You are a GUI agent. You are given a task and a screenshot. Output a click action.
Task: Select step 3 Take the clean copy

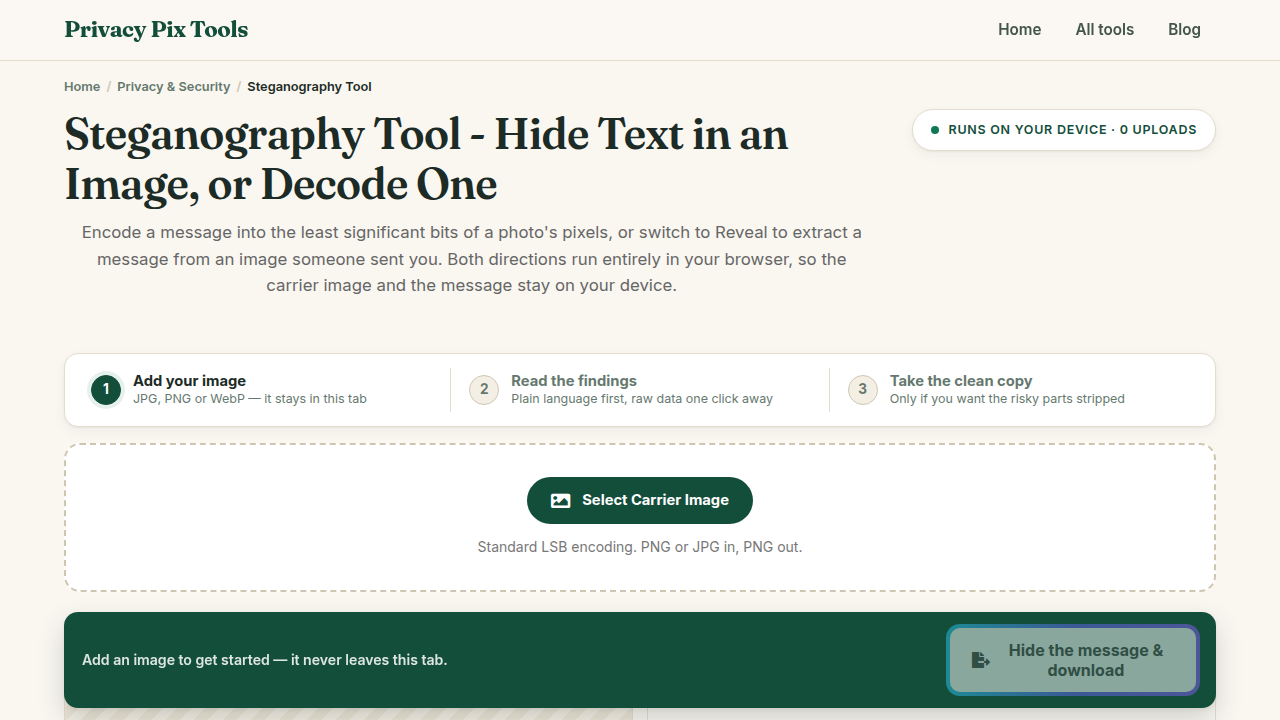click(1020, 390)
